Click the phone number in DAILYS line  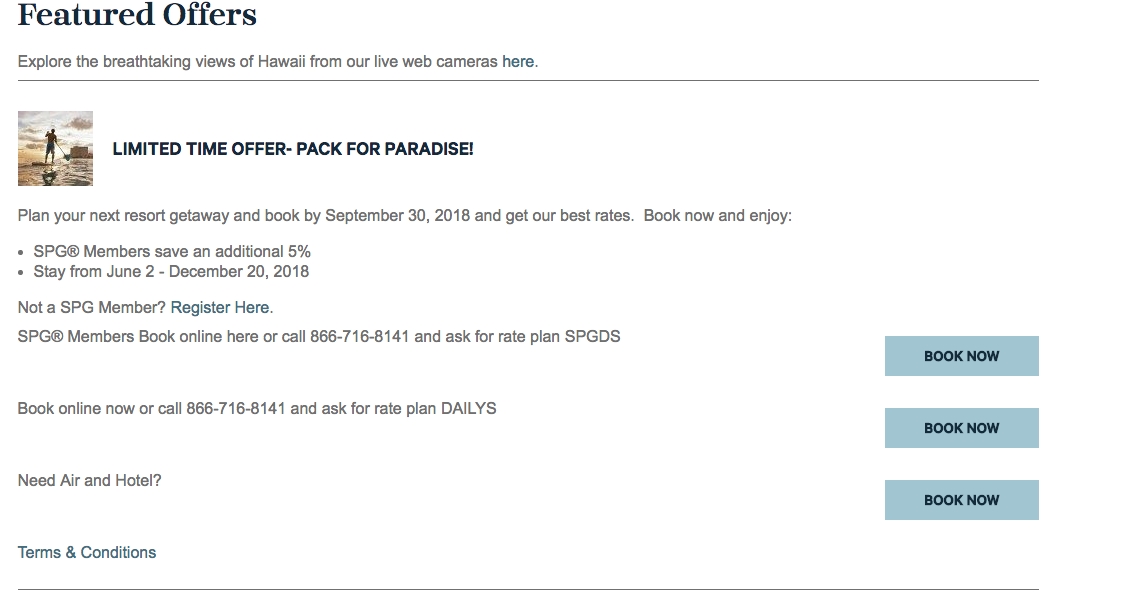(236, 409)
